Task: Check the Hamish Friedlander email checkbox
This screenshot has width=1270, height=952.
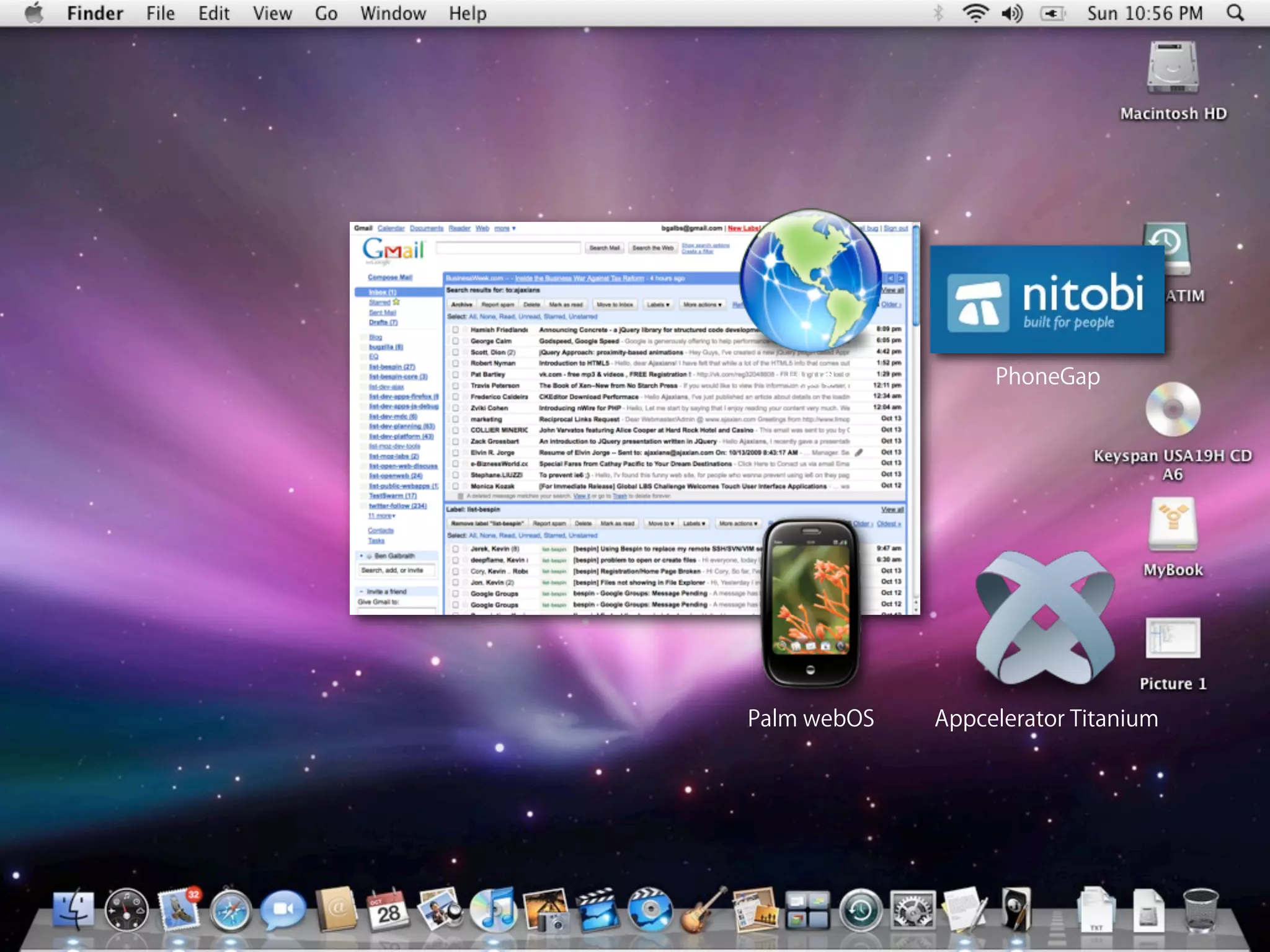Action: pyautogui.click(x=455, y=330)
